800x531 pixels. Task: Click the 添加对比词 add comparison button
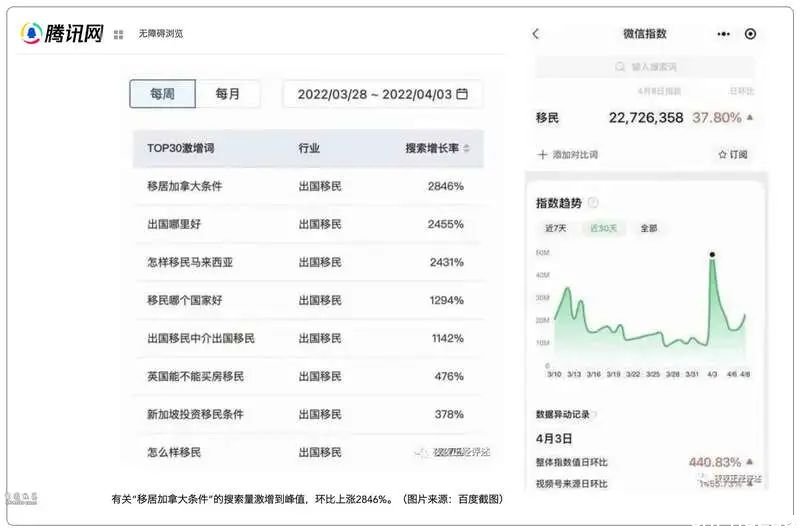568,155
